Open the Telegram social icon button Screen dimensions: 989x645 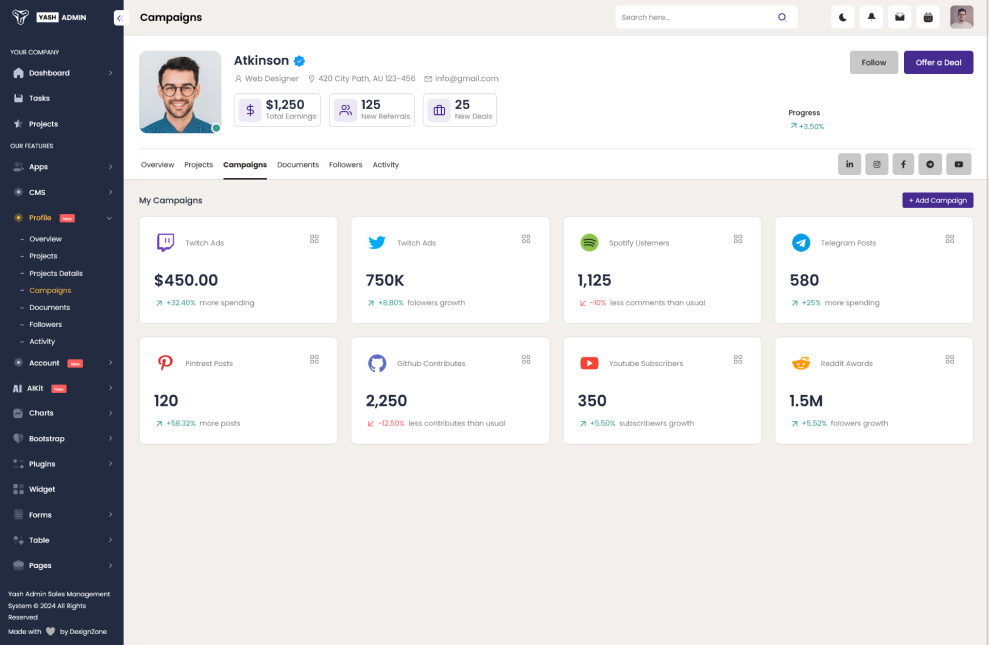point(930,164)
